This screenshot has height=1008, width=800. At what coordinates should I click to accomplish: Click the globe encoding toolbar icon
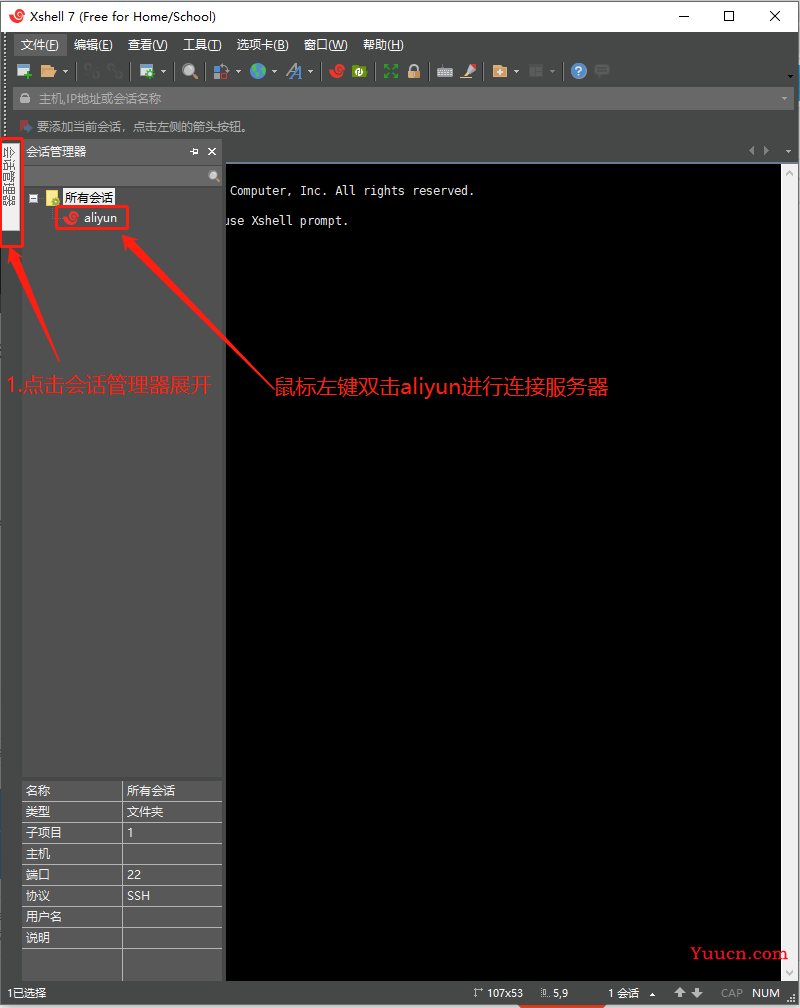click(x=258, y=71)
